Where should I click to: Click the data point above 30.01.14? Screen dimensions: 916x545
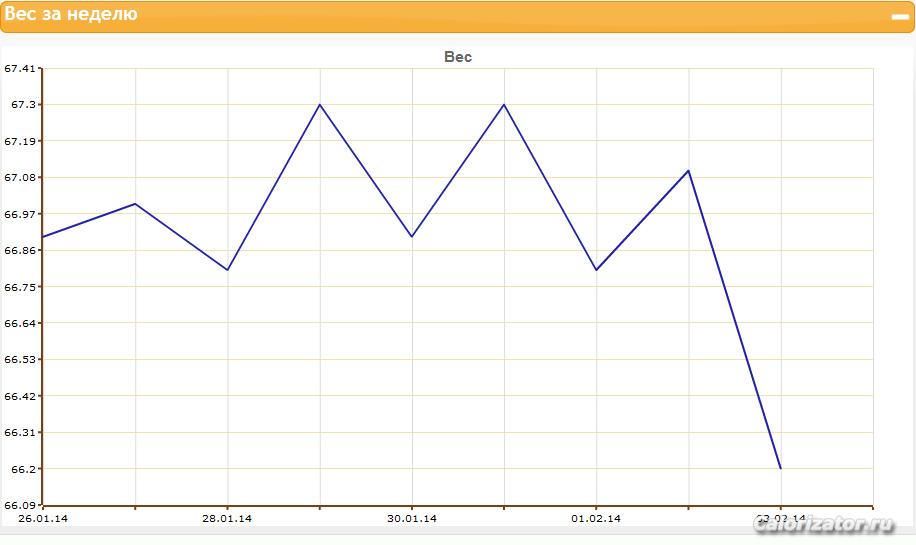click(x=412, y=237)
